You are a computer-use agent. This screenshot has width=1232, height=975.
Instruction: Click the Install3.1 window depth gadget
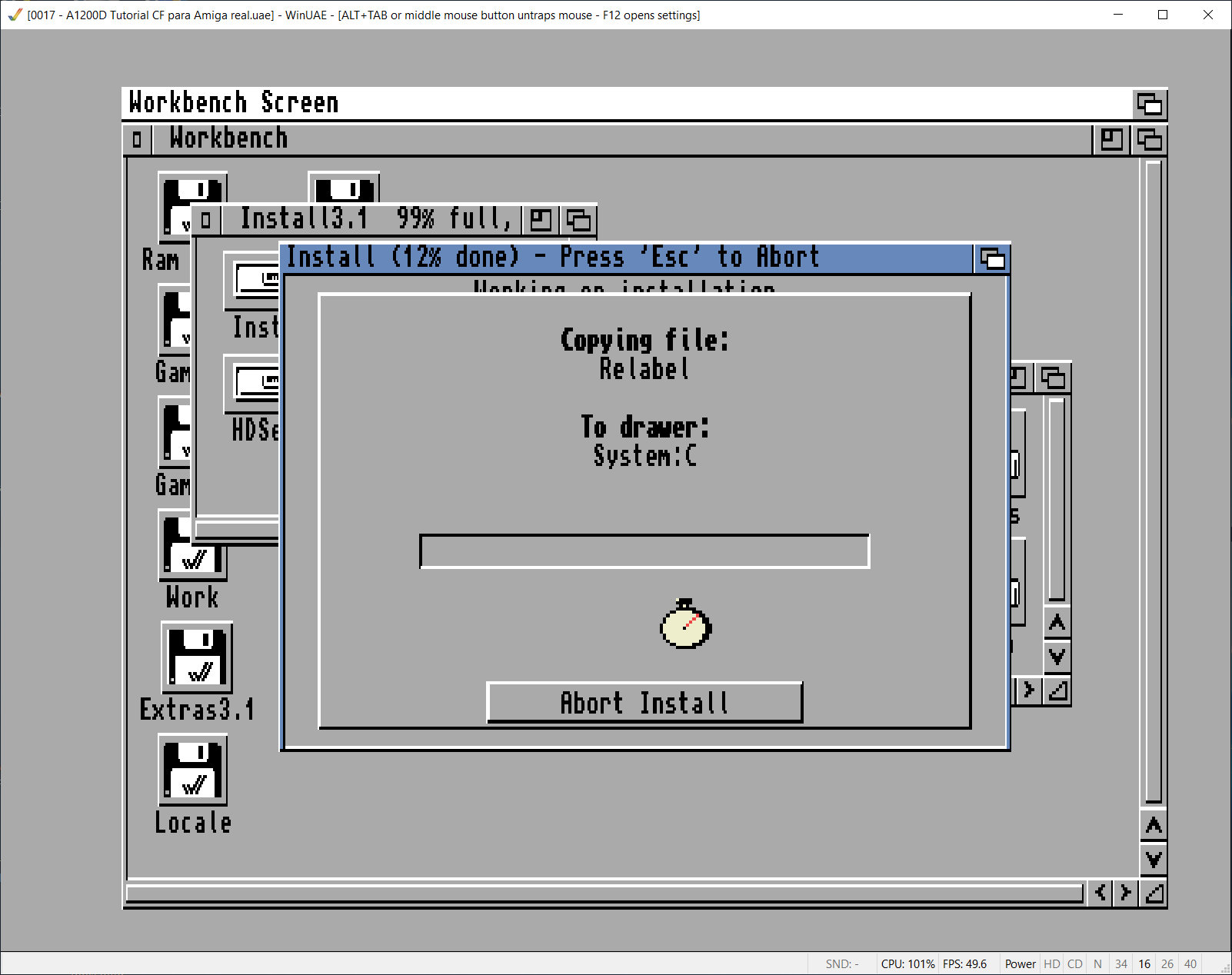point(578,220)
